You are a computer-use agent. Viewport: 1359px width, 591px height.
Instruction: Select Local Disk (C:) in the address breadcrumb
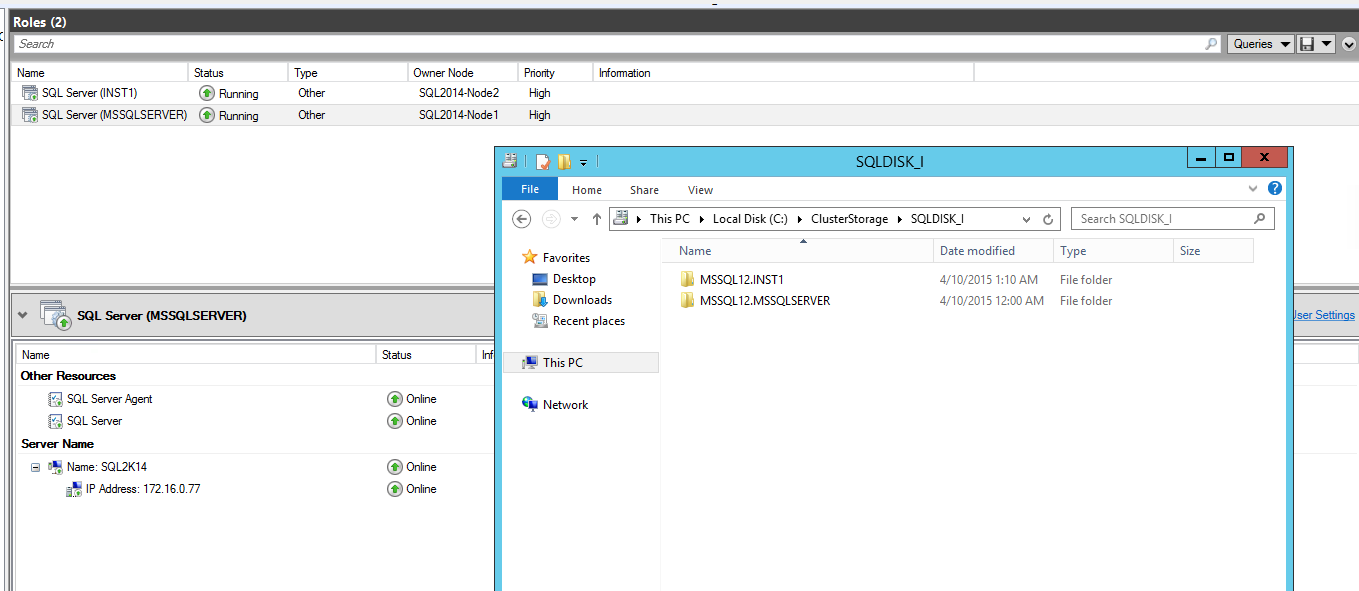pos(750,219)
